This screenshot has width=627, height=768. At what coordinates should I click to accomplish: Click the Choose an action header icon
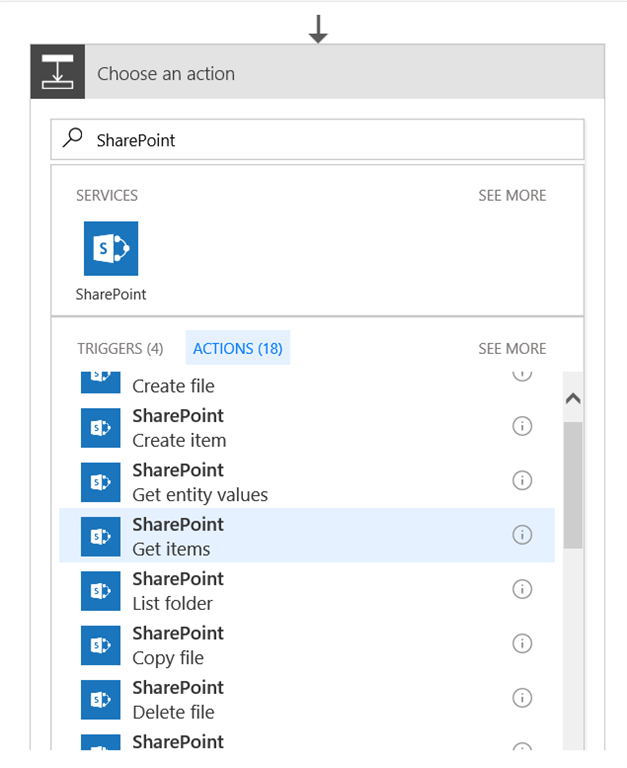coord(58,73)
